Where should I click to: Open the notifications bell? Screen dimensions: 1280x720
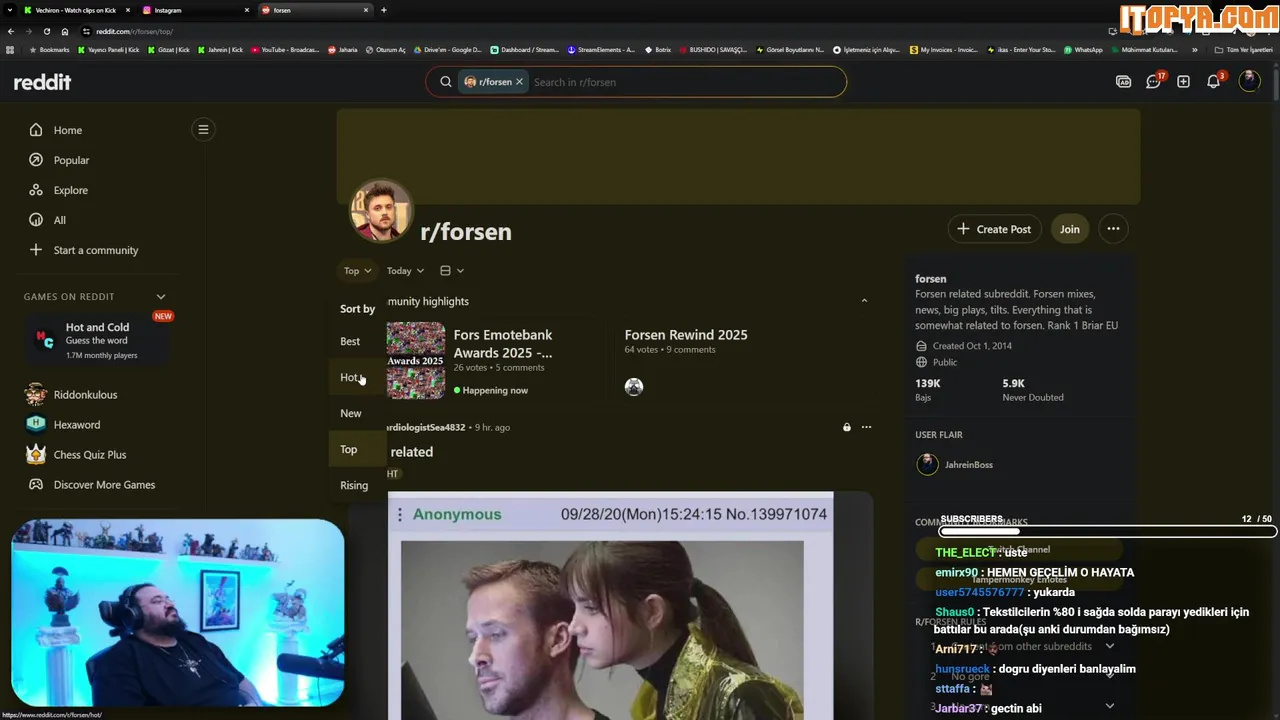point(1214,81)
